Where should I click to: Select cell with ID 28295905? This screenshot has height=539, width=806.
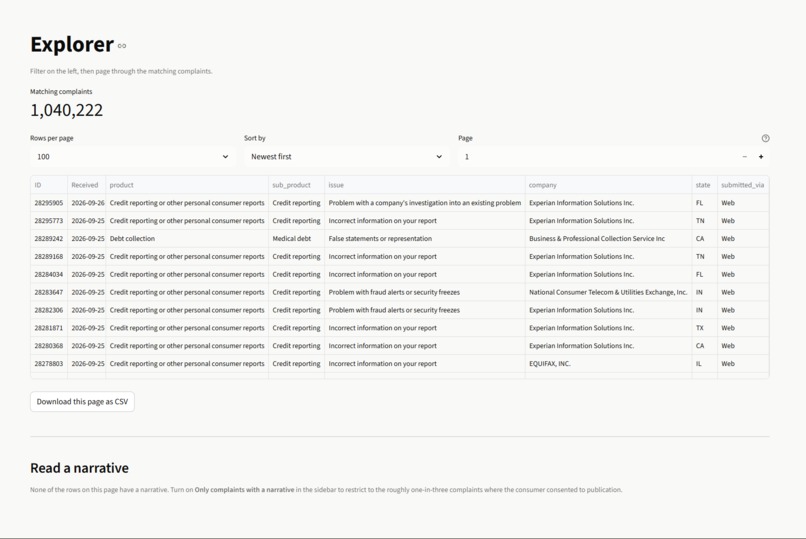coord(49,203)
